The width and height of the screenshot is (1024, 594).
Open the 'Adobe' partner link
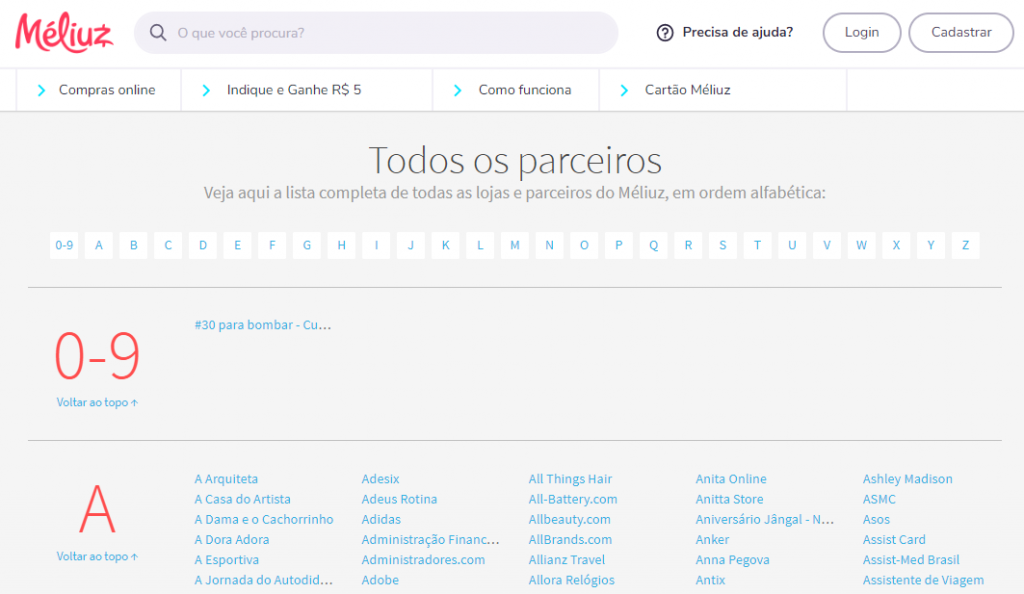pyautogui.click(x=380, y=580)
